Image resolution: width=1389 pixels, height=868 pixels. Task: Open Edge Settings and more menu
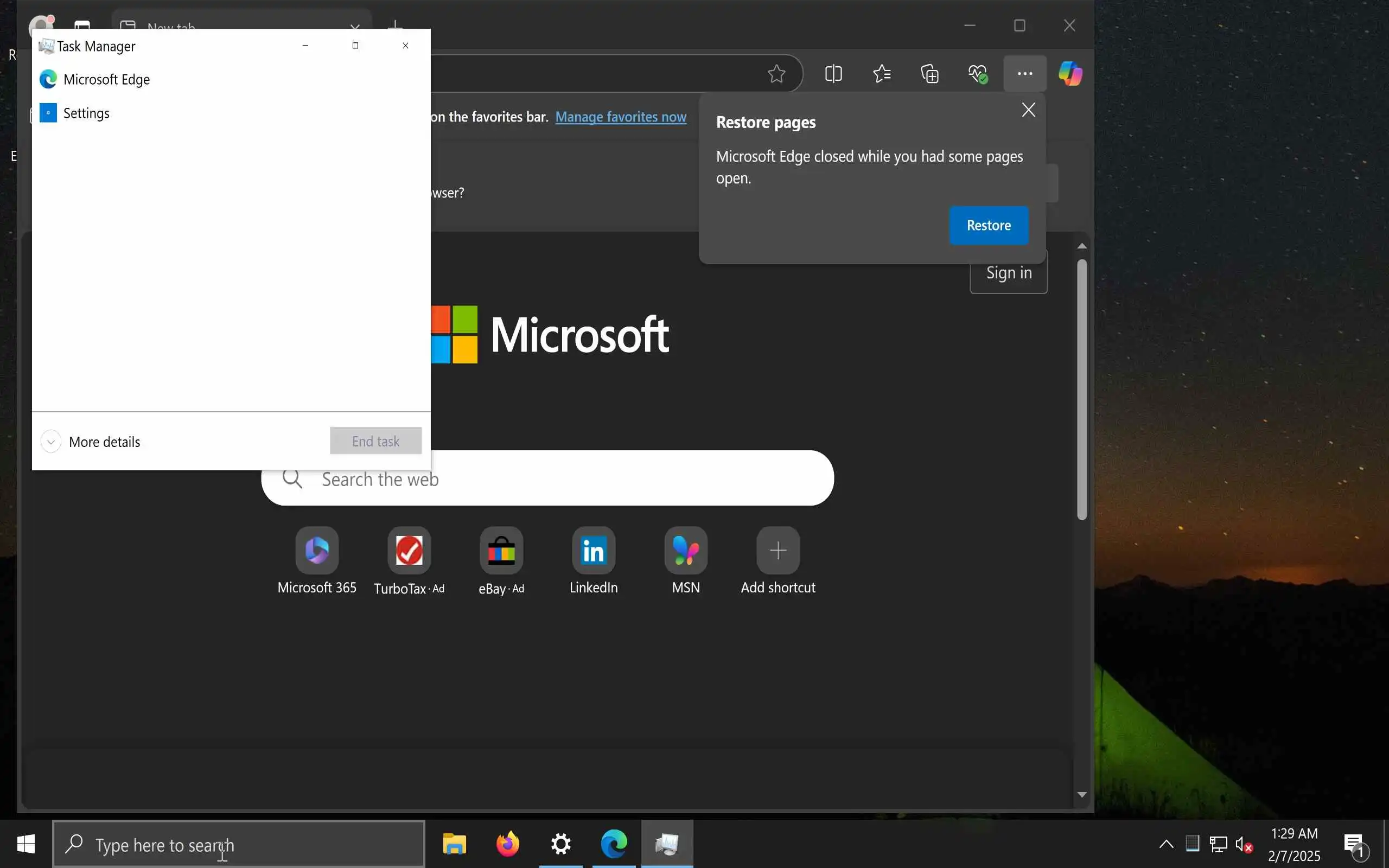pos(1024,73)
